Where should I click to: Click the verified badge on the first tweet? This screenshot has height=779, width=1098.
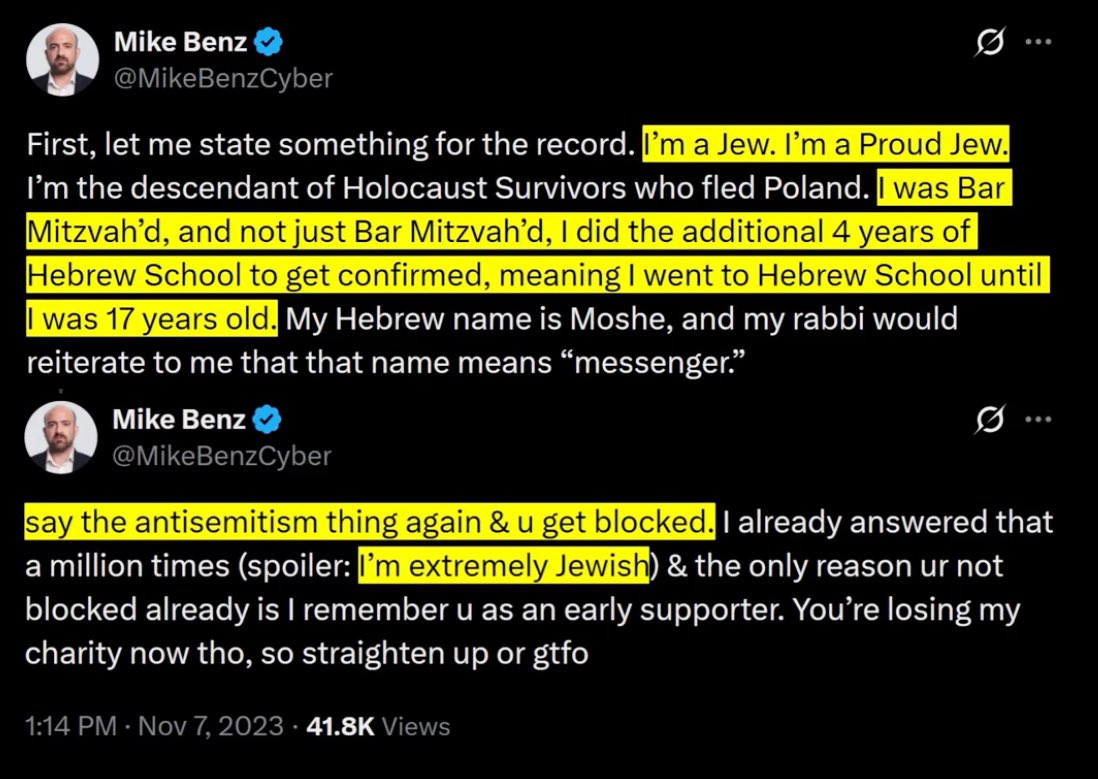point(271,42)
